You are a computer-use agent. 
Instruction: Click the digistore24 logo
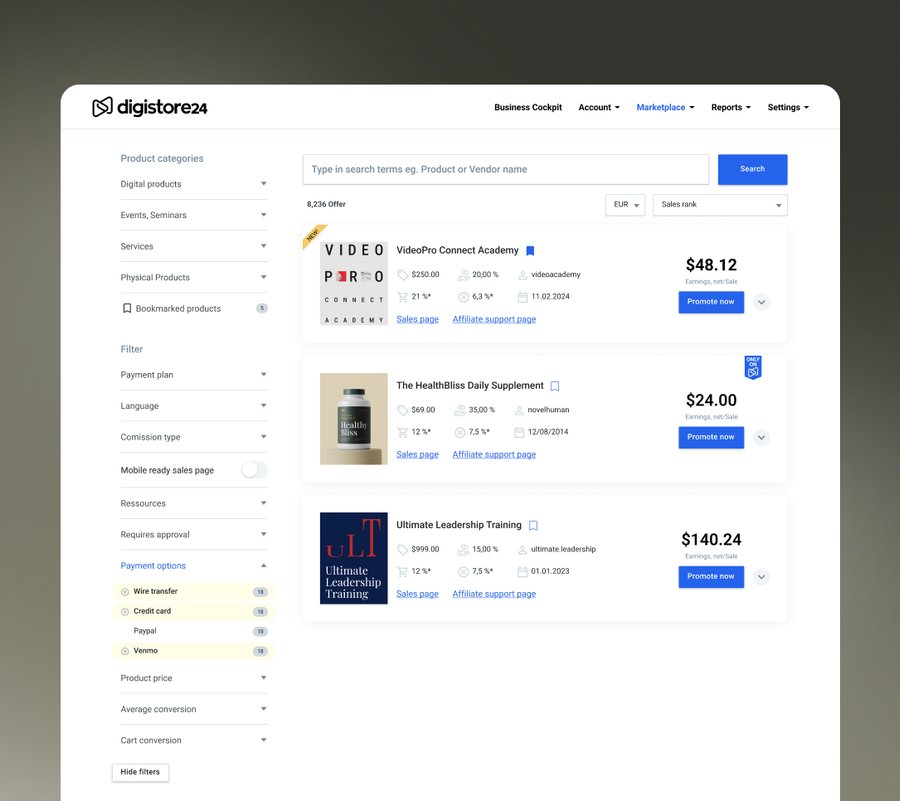[x=150, y=107]
